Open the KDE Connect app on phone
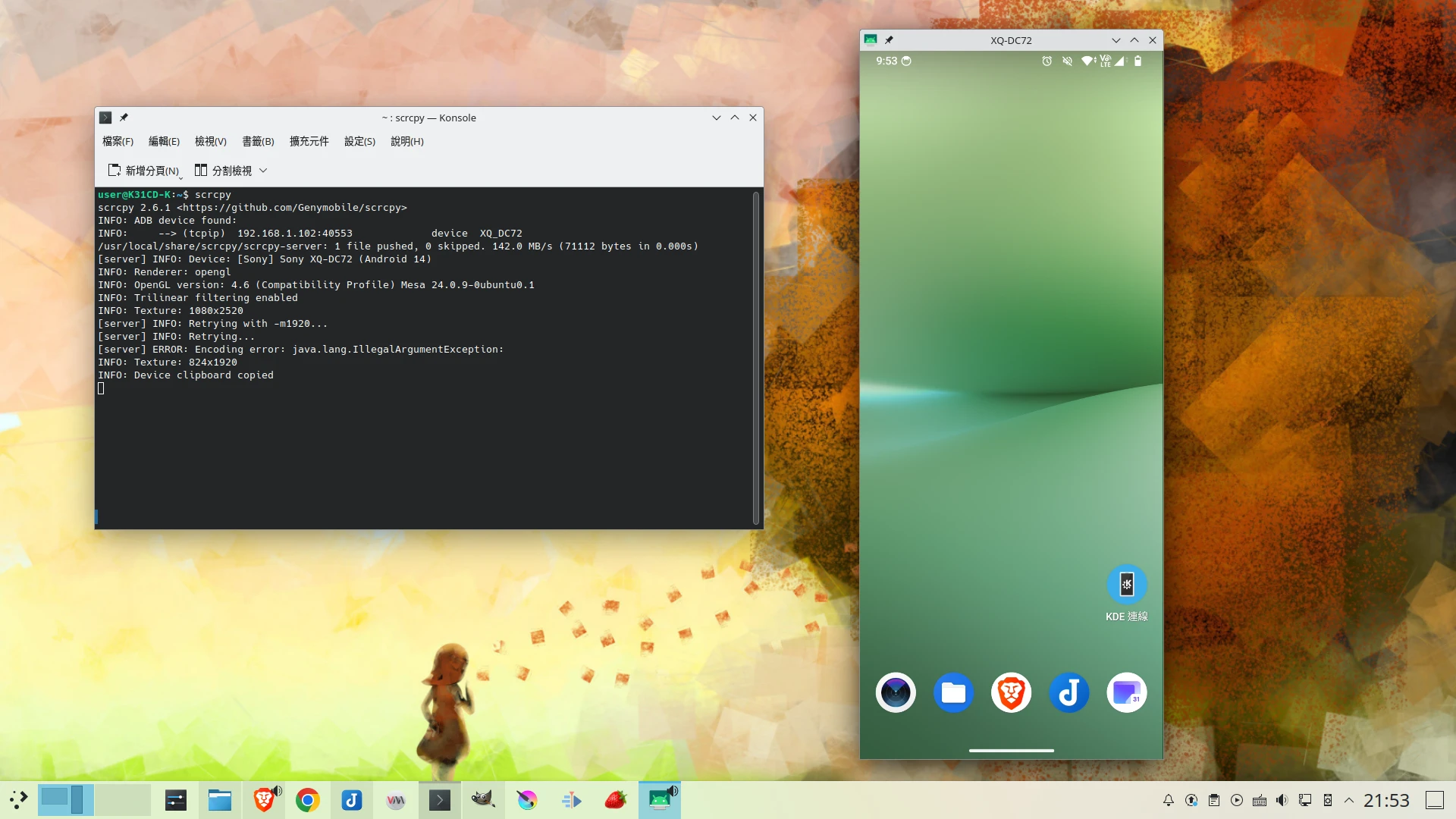The image size is (1456, 819). pyautogui.click(x=1126, y=585)
